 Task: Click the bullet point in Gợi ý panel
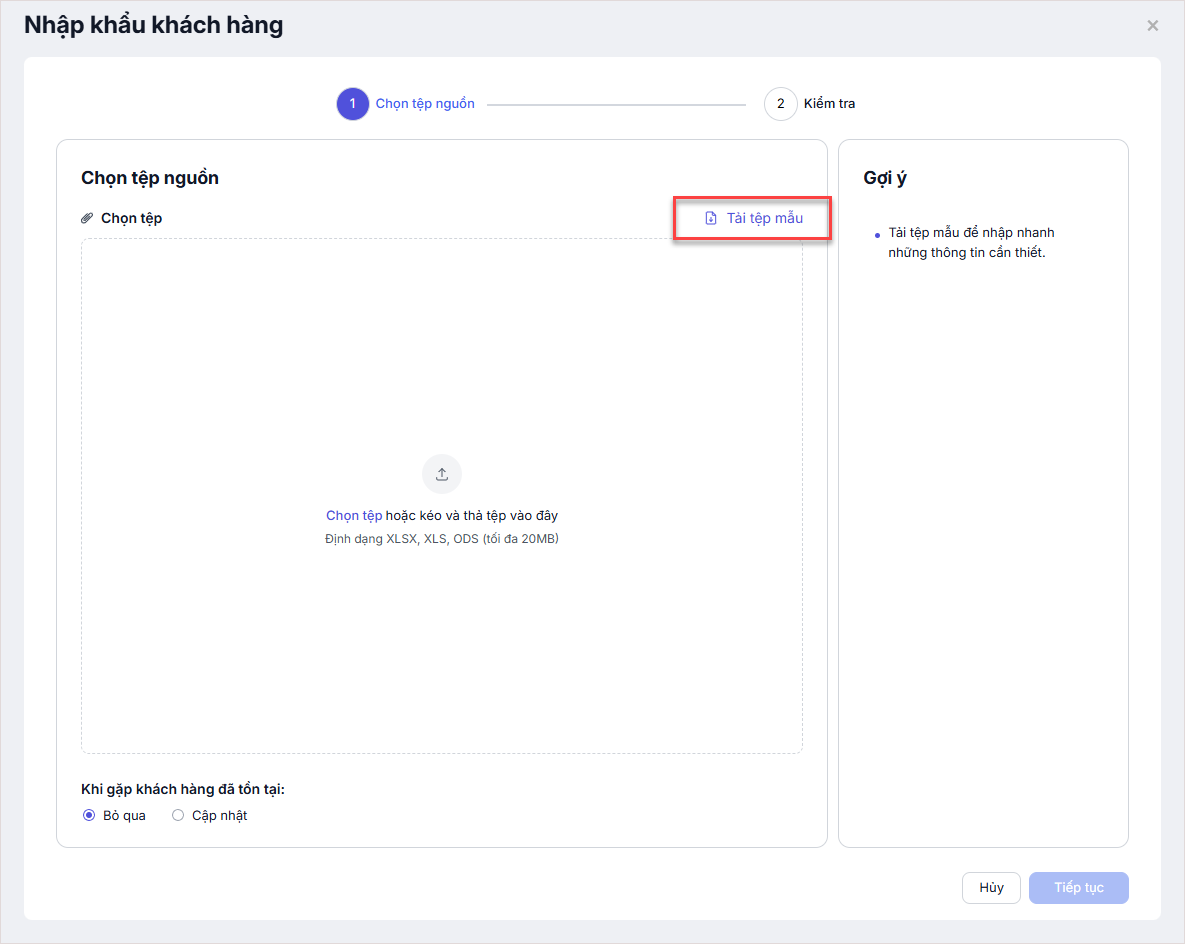click(x=877, y=235)
